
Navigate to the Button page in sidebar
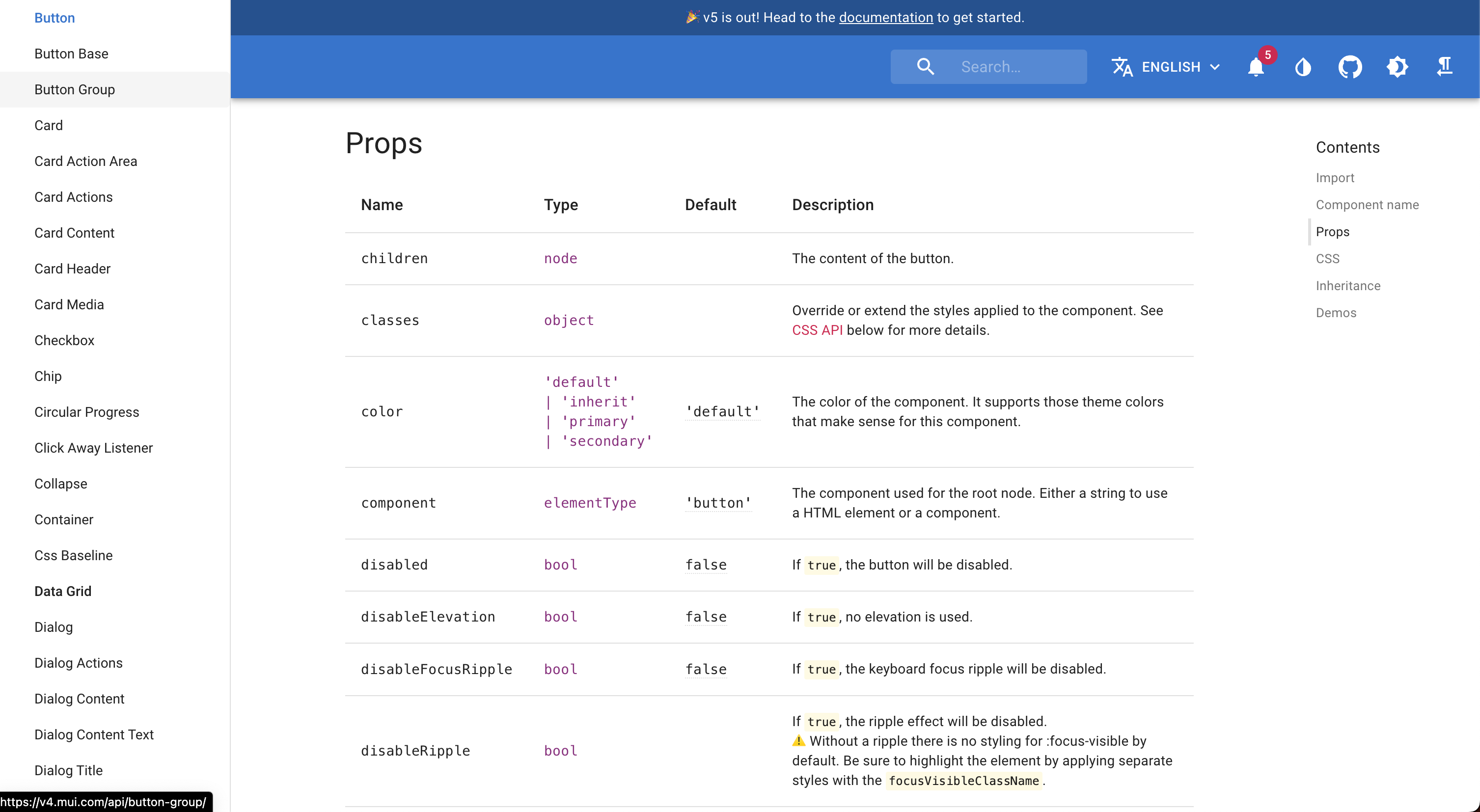[54, 18]
